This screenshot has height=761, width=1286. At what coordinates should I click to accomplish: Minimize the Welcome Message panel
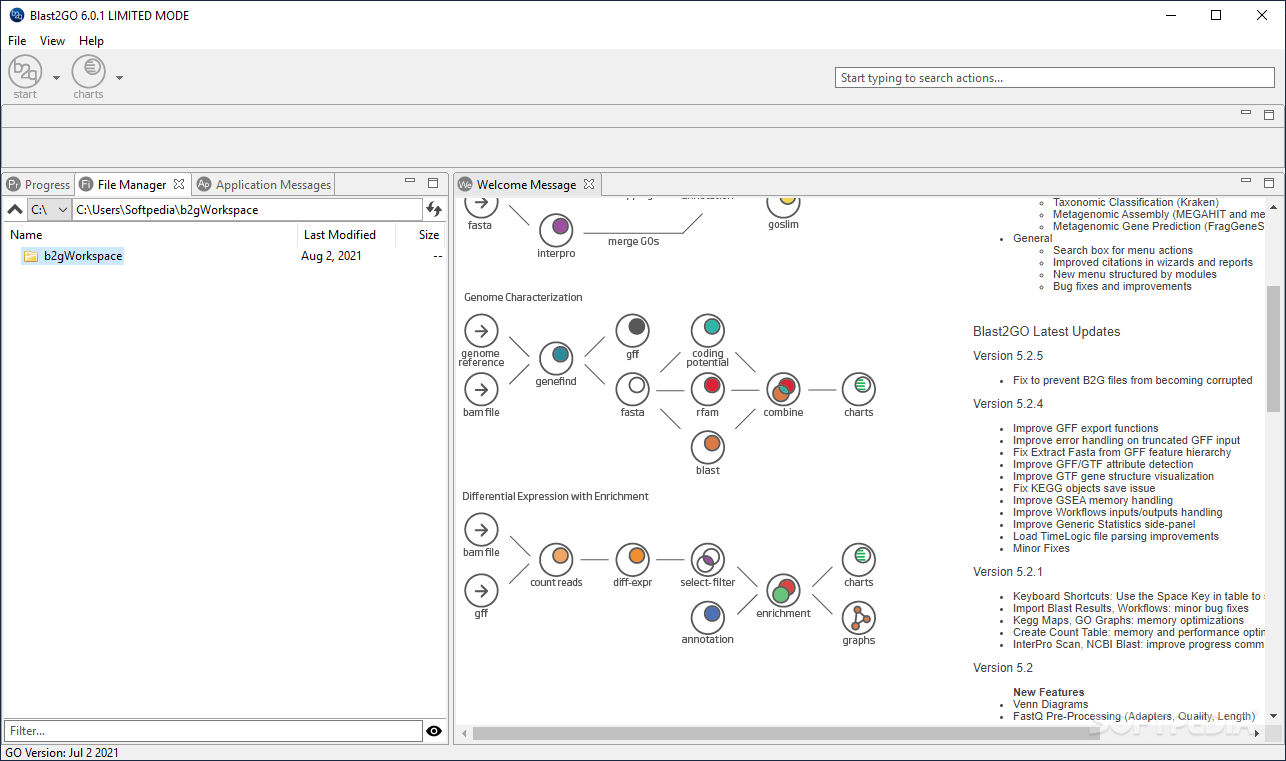pyautogui.click(x=1246, y=182)
